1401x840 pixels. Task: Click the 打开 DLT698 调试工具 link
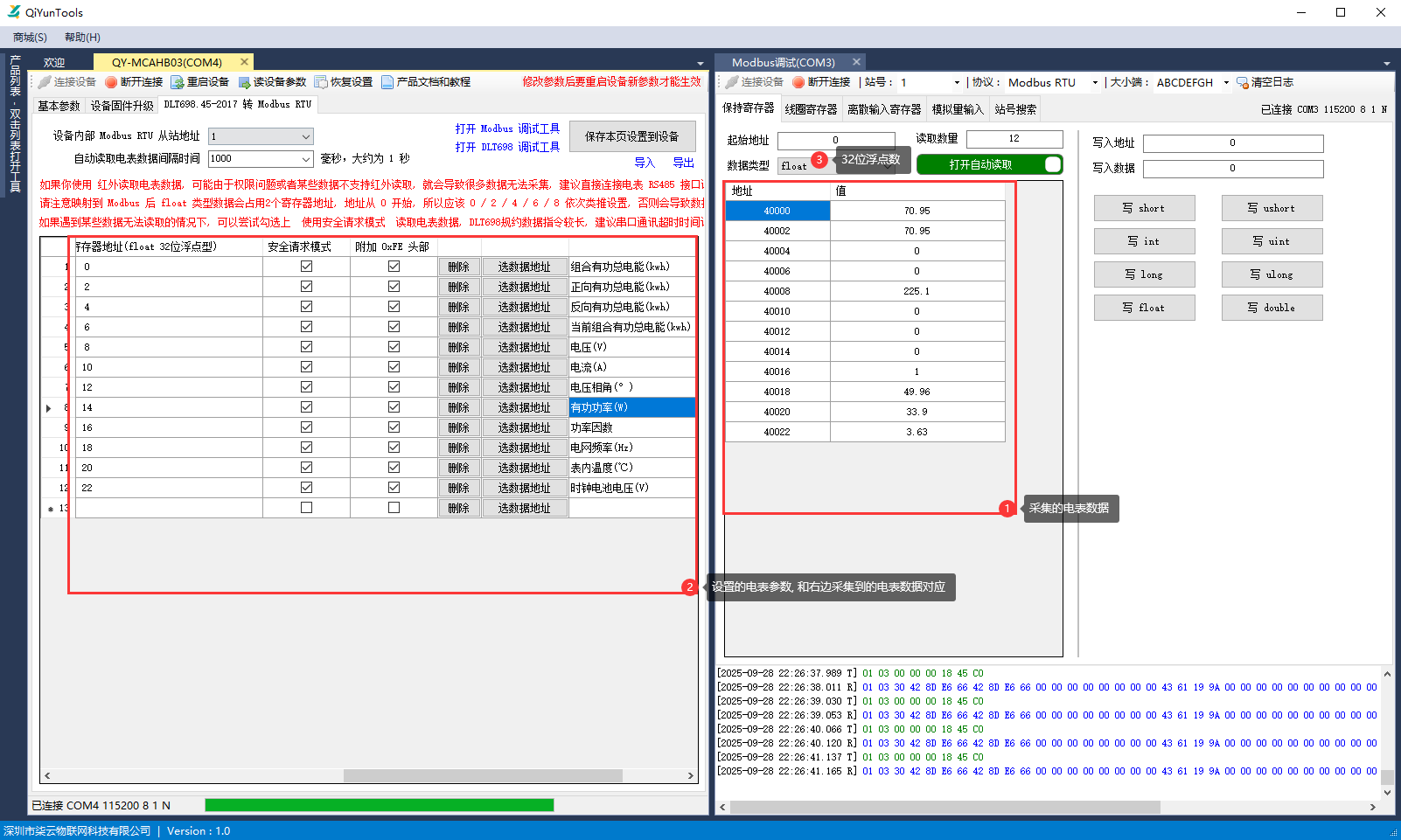click(x=507, y=147)
